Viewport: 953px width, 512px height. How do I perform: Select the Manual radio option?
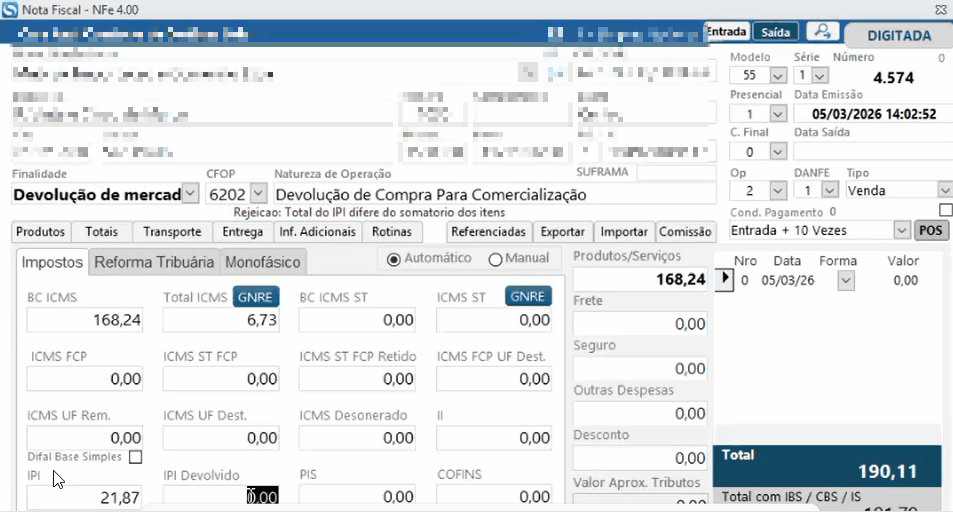point(495,258)
